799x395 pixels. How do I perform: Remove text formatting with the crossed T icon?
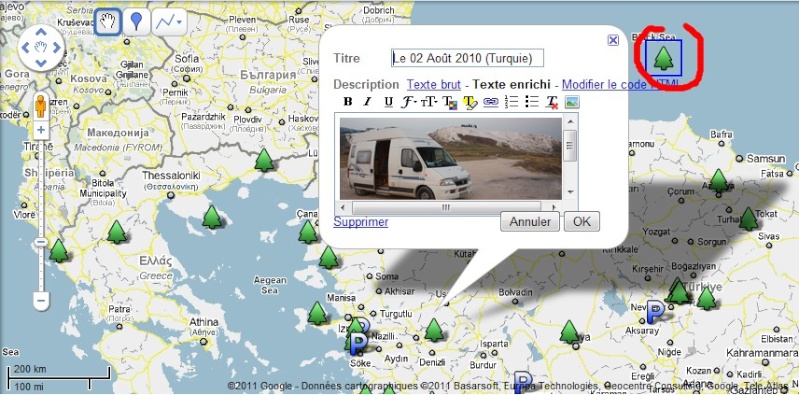(552, 102)
